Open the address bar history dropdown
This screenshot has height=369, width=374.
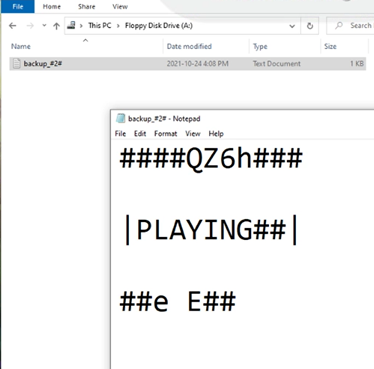[x=292, y=26]
